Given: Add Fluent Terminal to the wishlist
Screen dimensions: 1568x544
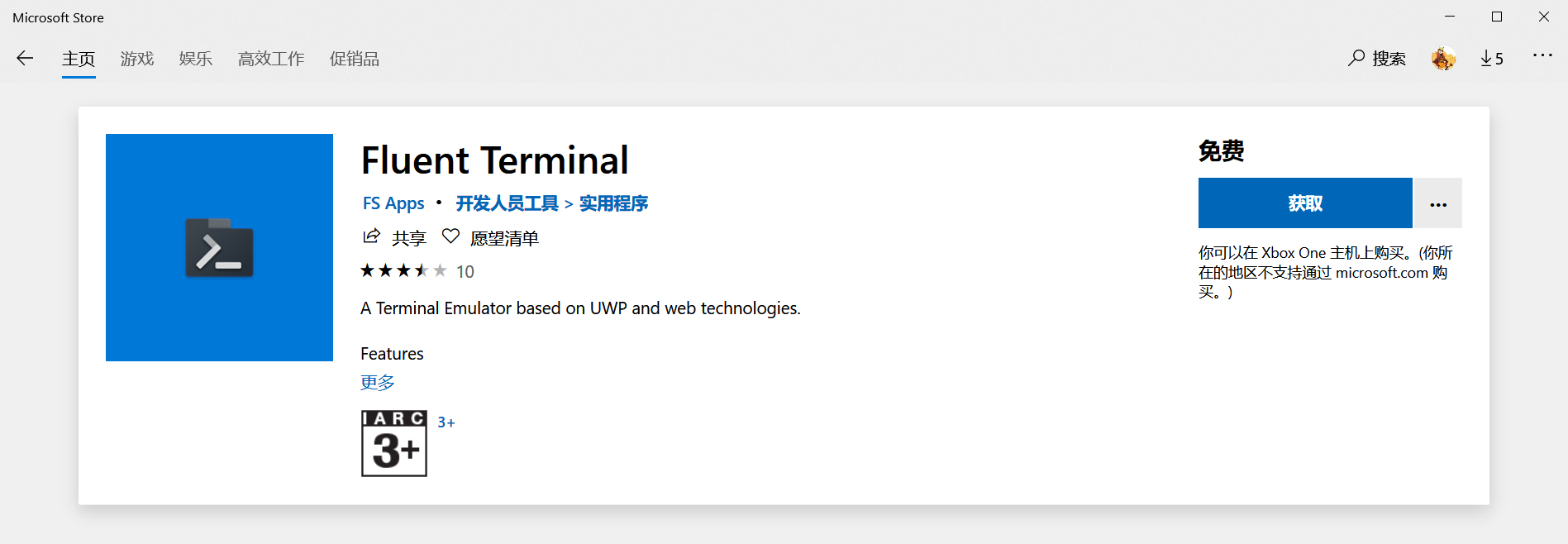Looking at the screenshot, I should pyautogui.click(x=491, y=237).
